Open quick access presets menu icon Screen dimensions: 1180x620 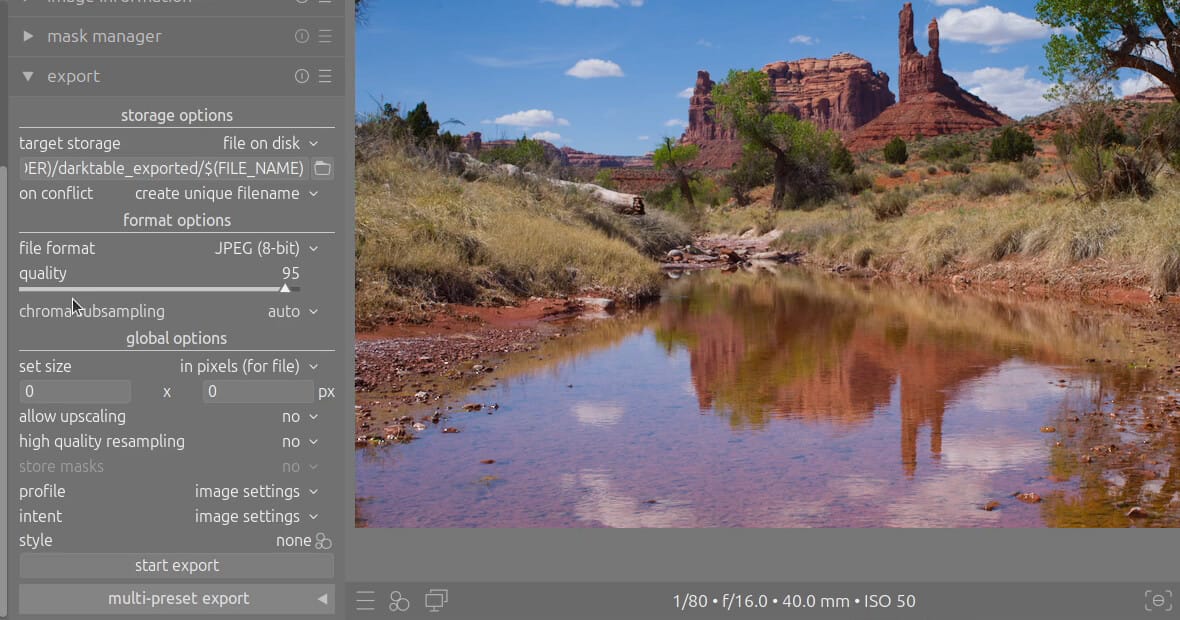pos(366,601)
